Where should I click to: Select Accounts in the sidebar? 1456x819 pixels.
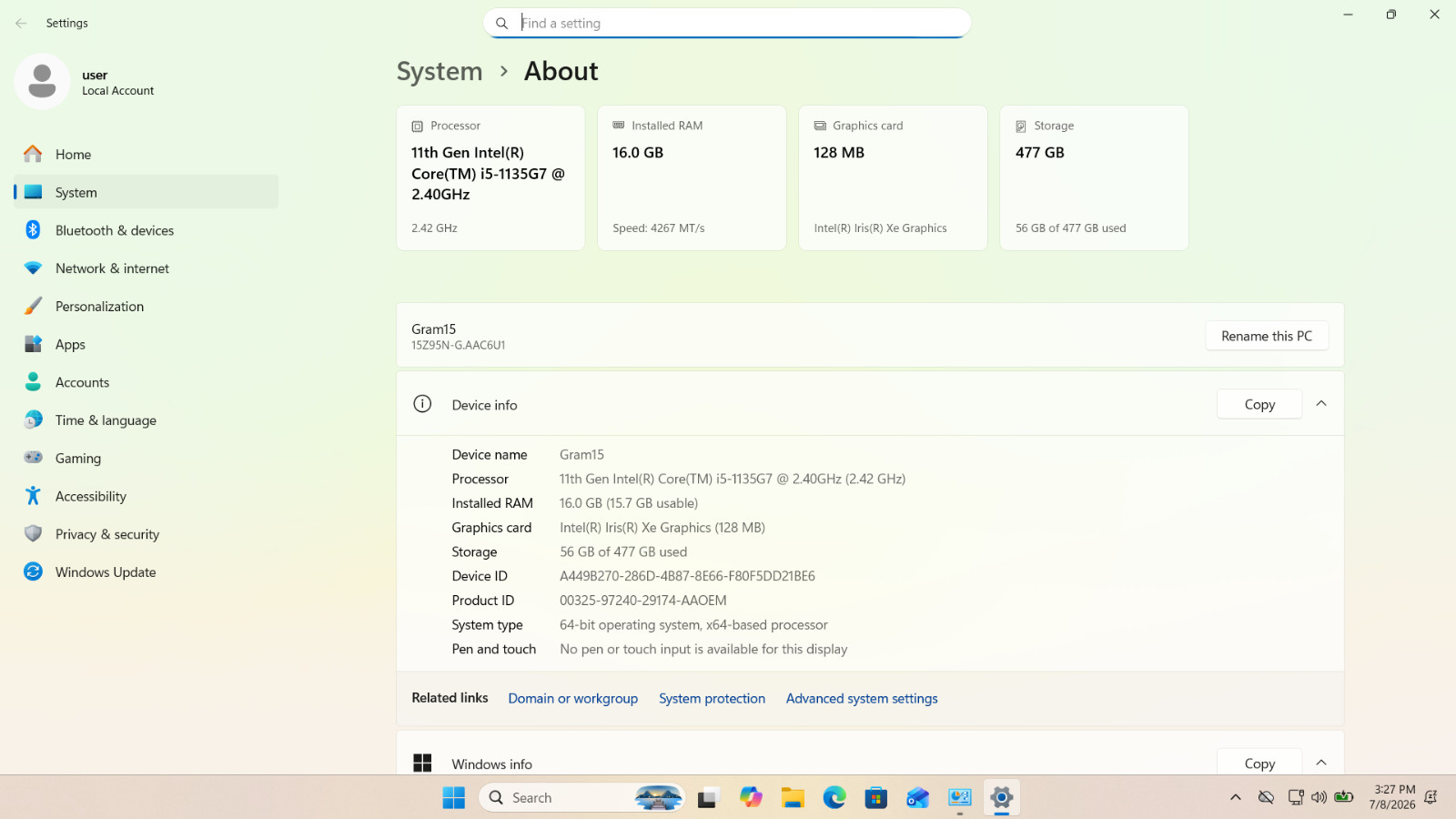pyautogui.click(x=146, y=382)
